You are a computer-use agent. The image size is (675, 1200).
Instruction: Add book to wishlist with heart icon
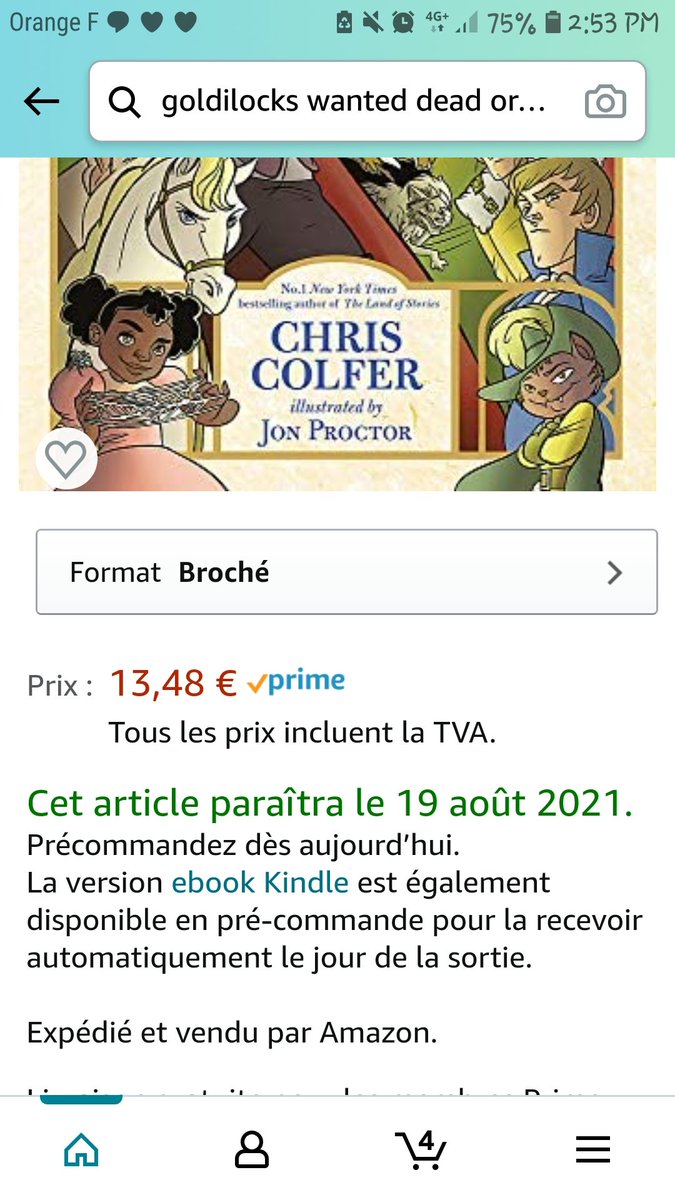(66, 459)
